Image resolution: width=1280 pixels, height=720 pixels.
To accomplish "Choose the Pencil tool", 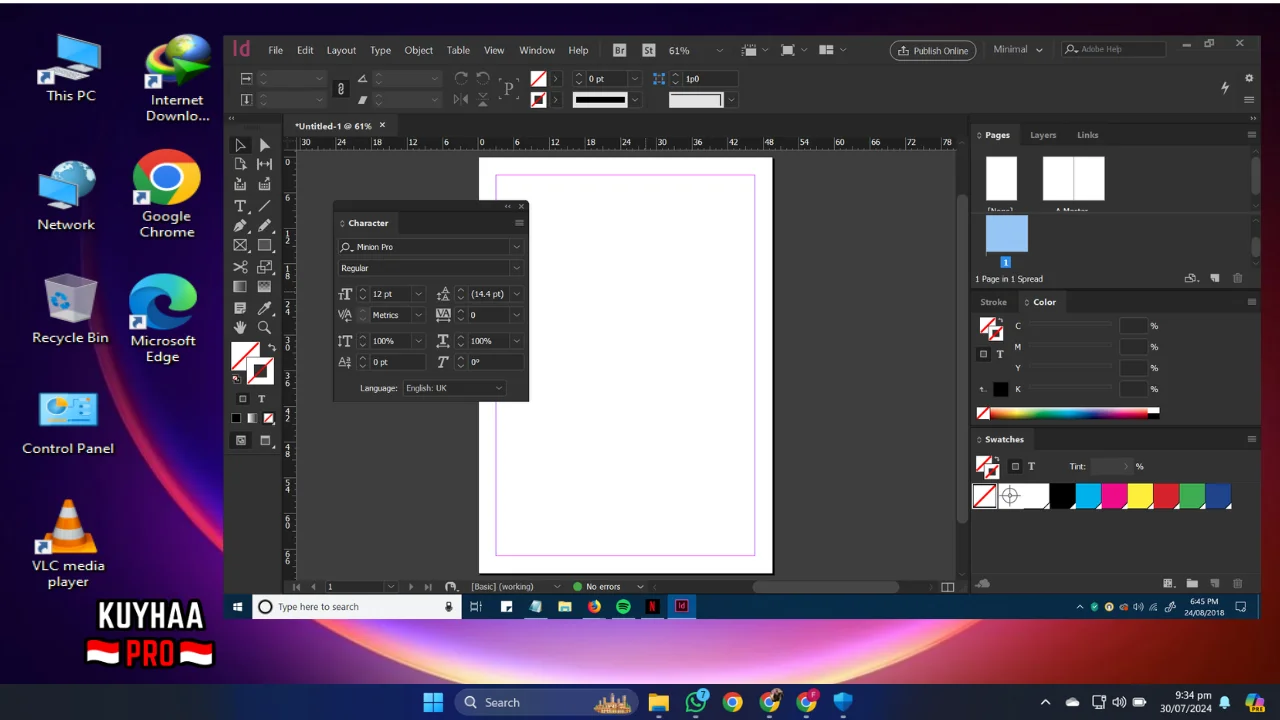I will 264,226.
